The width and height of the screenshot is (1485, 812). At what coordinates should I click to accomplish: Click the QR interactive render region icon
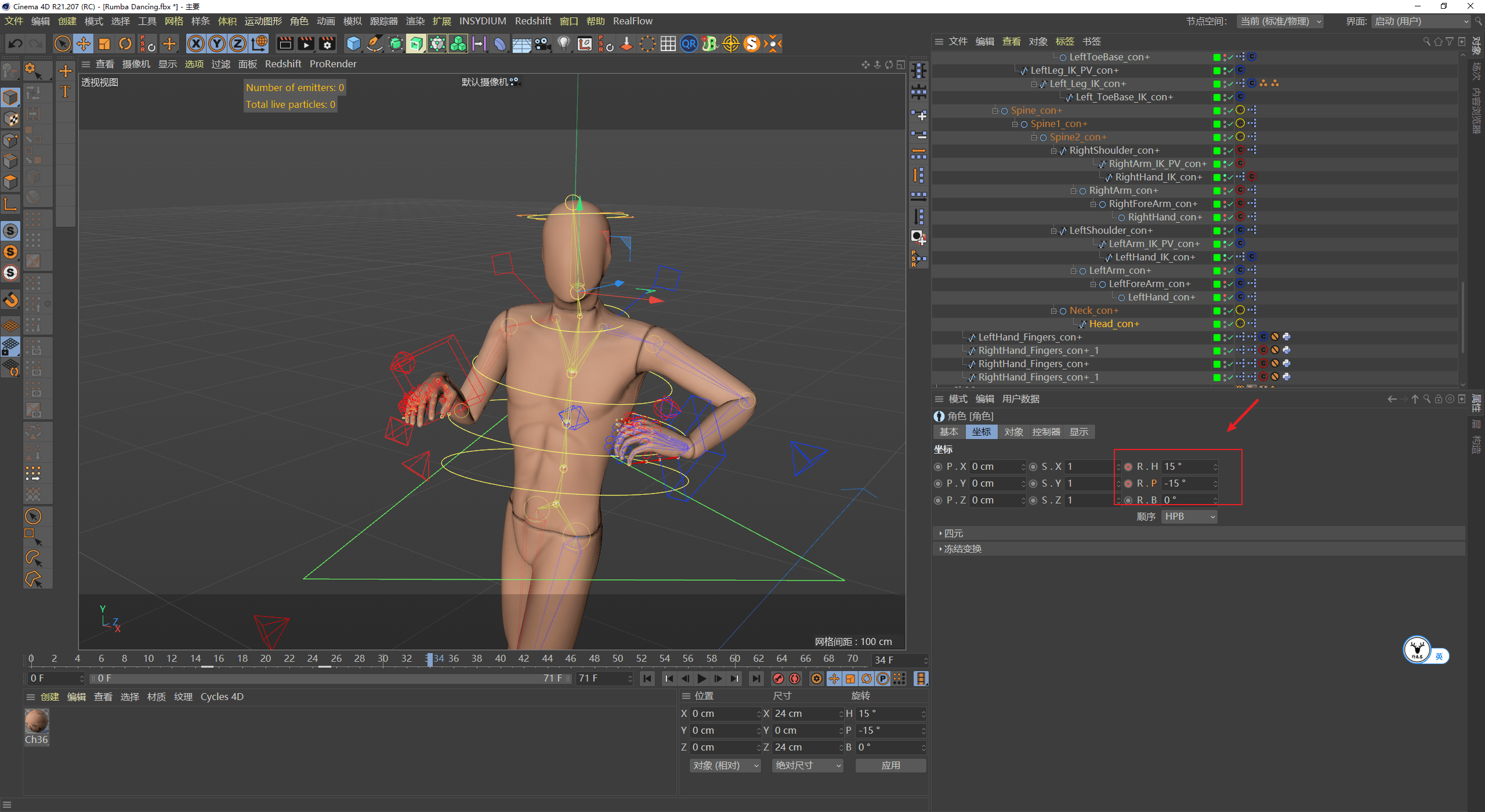pyautogui.click(x=689, y=43)
